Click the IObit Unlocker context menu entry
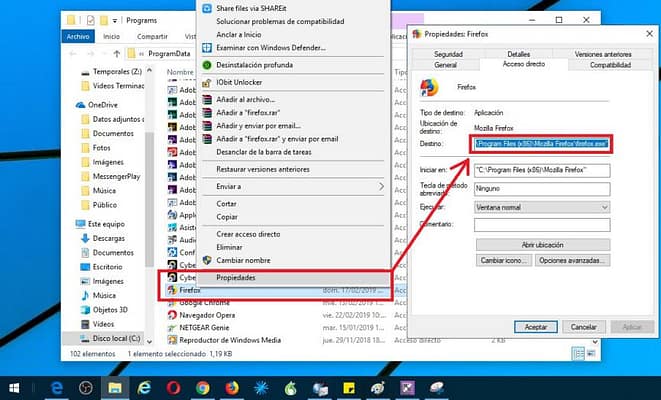Viewport: 661px width, 400px height. coord(243,80)
